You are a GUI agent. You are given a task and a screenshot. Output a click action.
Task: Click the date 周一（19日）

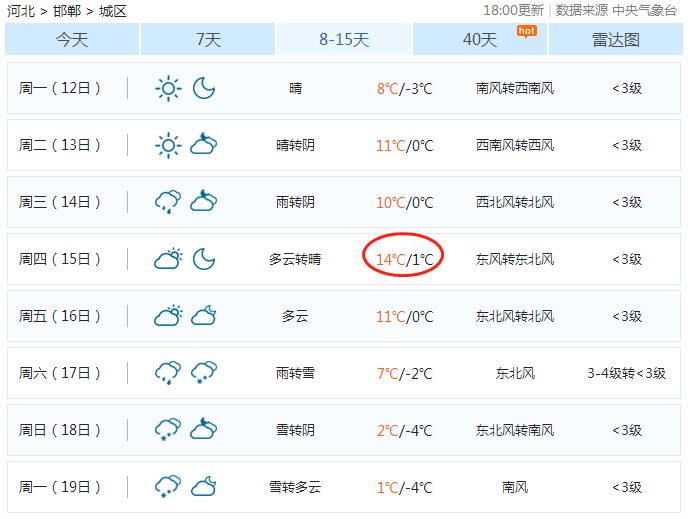pyautogui.click(x=60, y=487)
